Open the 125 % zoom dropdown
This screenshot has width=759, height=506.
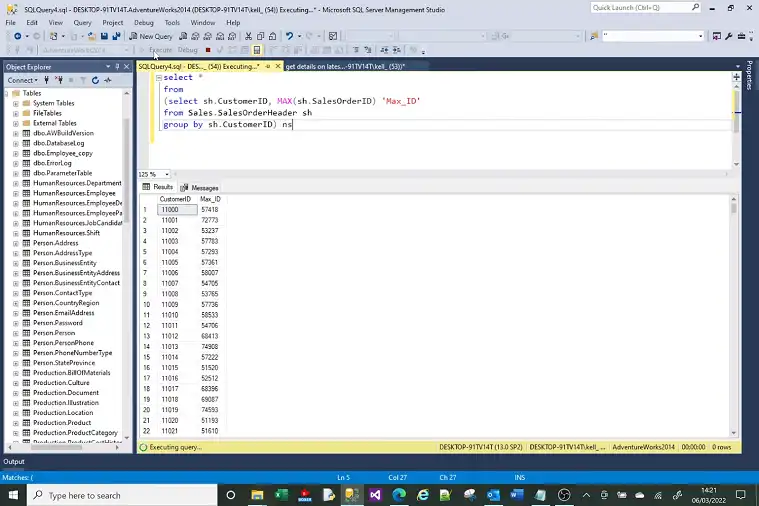tap(167, 174)
